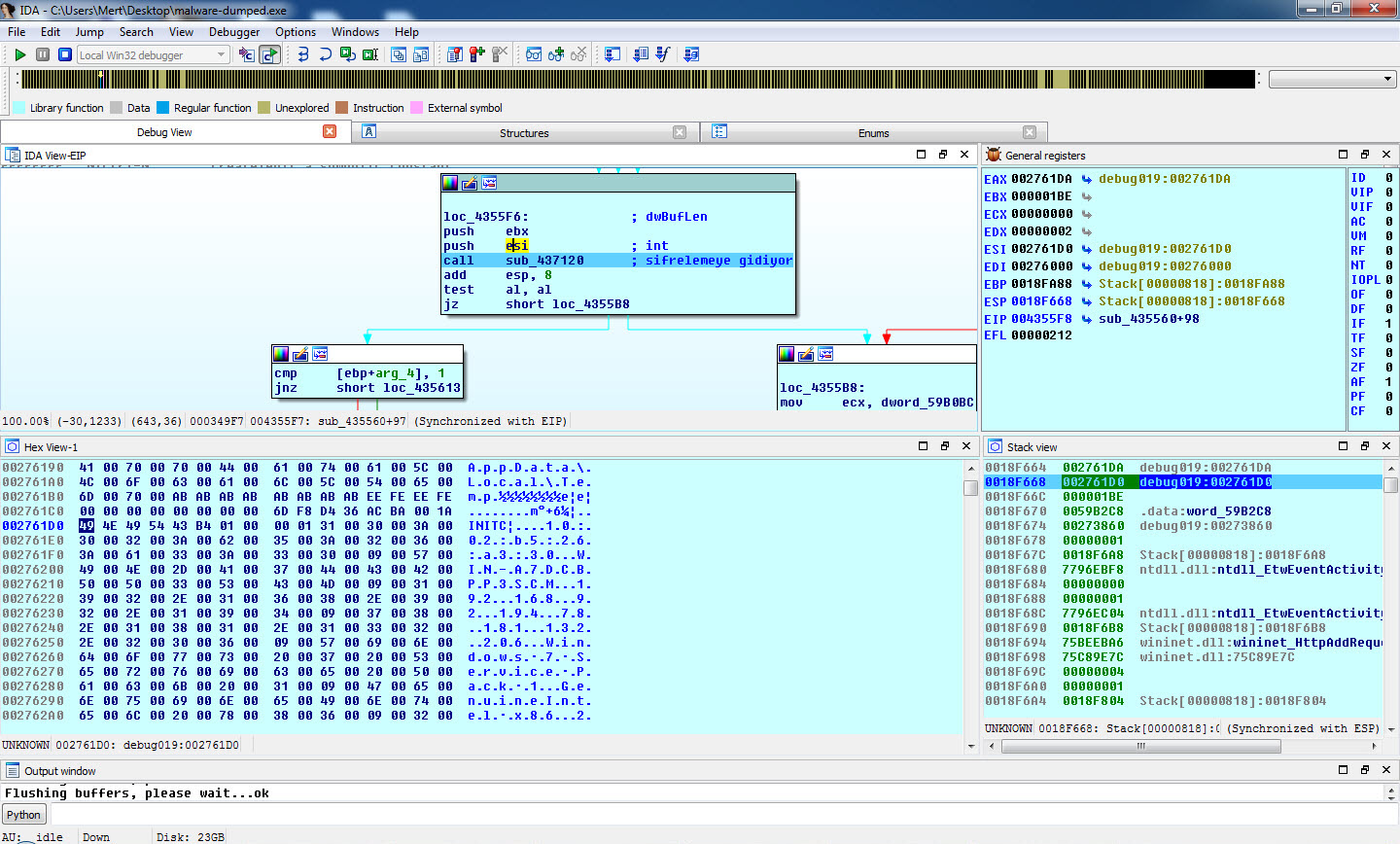The width and height of the screenshot is (1400, 844).
Task: Click the Hex View vertical scrollbar up arrow
Action: 970,468
